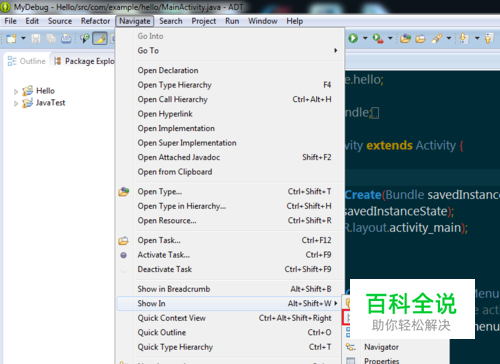The width and height of the screenshot is (500, 364).
Task: Click the Open Task folder icon in Navigate menu
Action: click(x=124, y=240)
